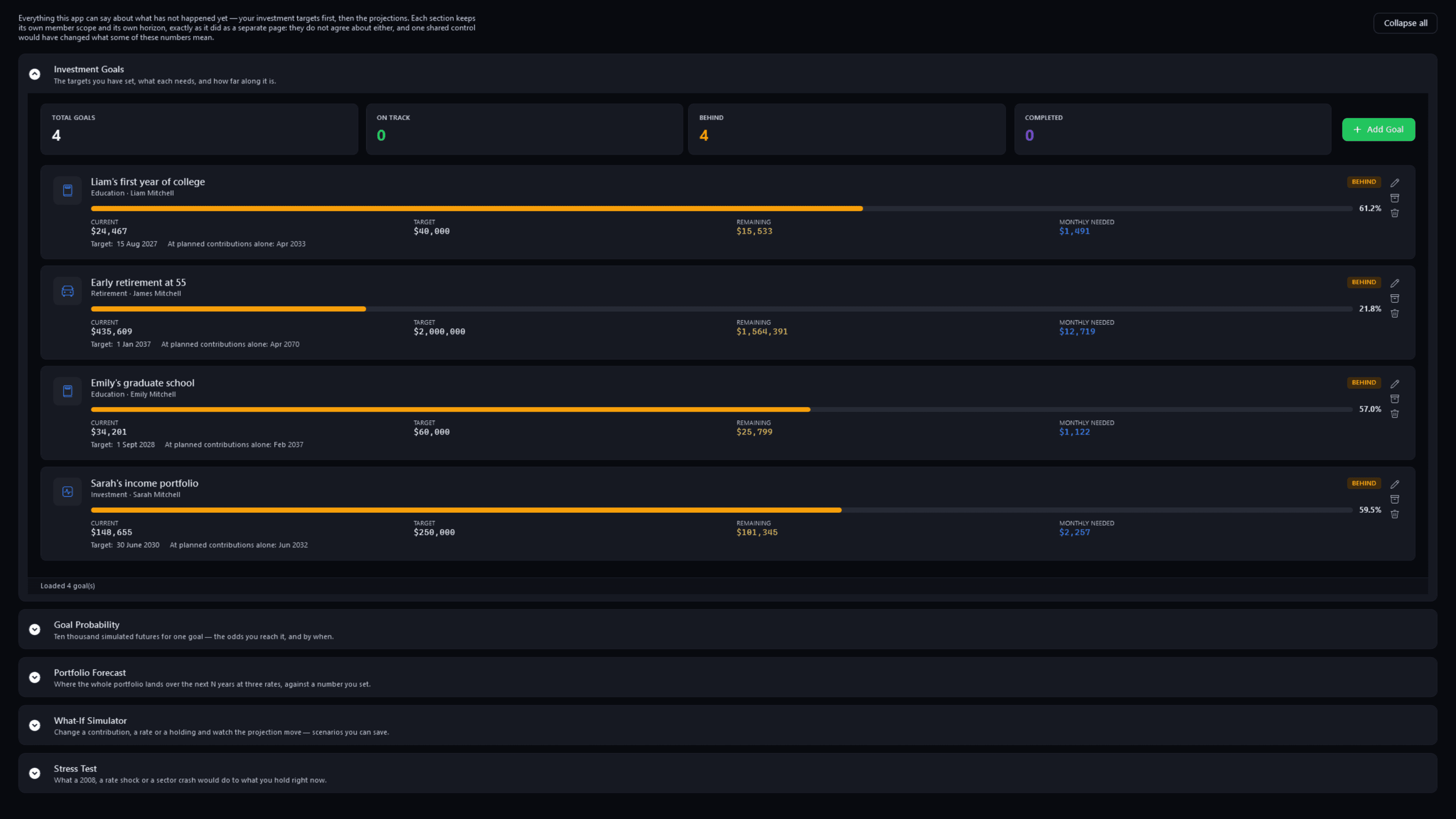The height and width of the screenshot is (819, 1456).
Task: Collapse the Investment Goals section
Action: pyautogui.click(x=34, y=74)
